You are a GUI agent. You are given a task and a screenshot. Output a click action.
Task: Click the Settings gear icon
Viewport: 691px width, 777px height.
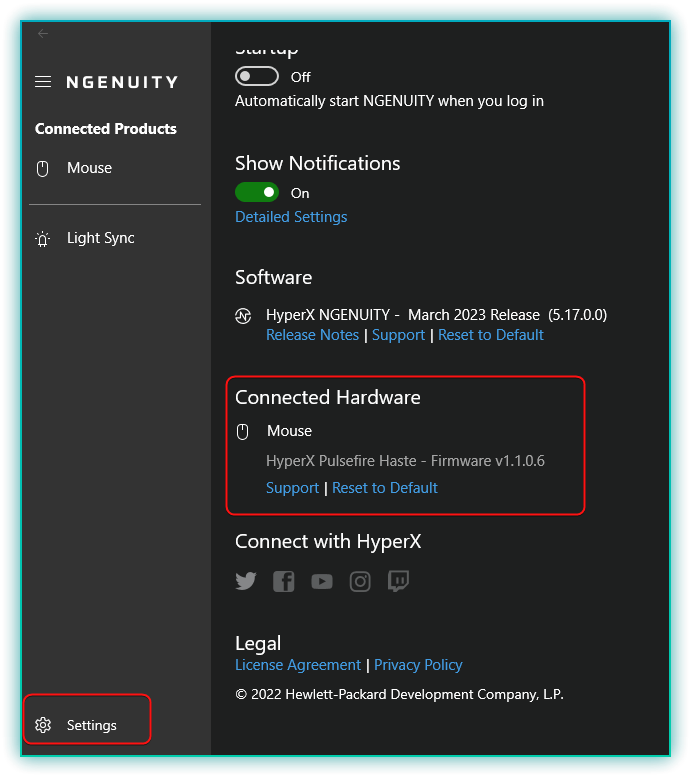43,725
